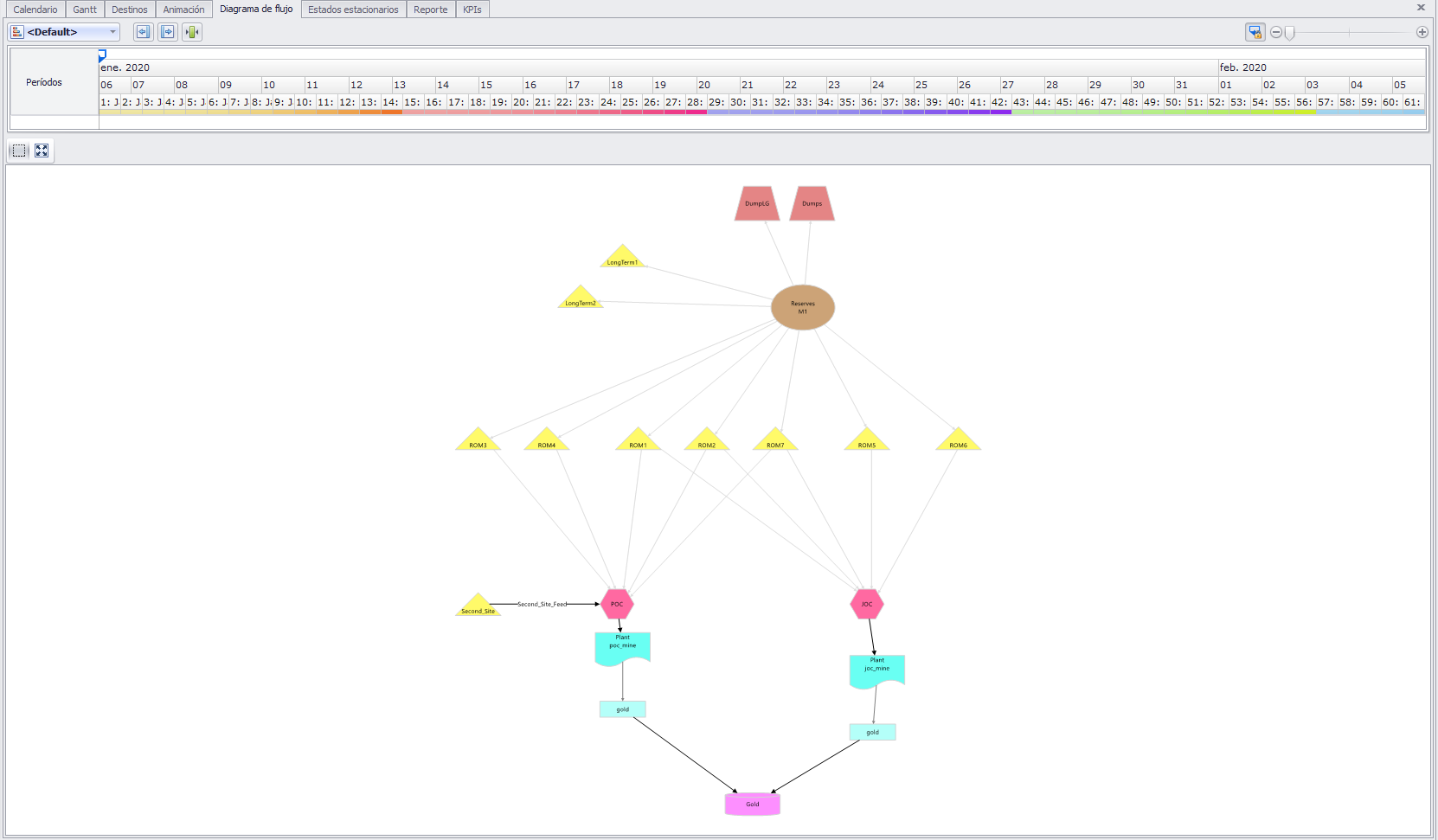The width and height of the screenshot is (1438, 840).
Task: Click the green center-on-period toolbar icon
Action: click(x=192, y=32)
